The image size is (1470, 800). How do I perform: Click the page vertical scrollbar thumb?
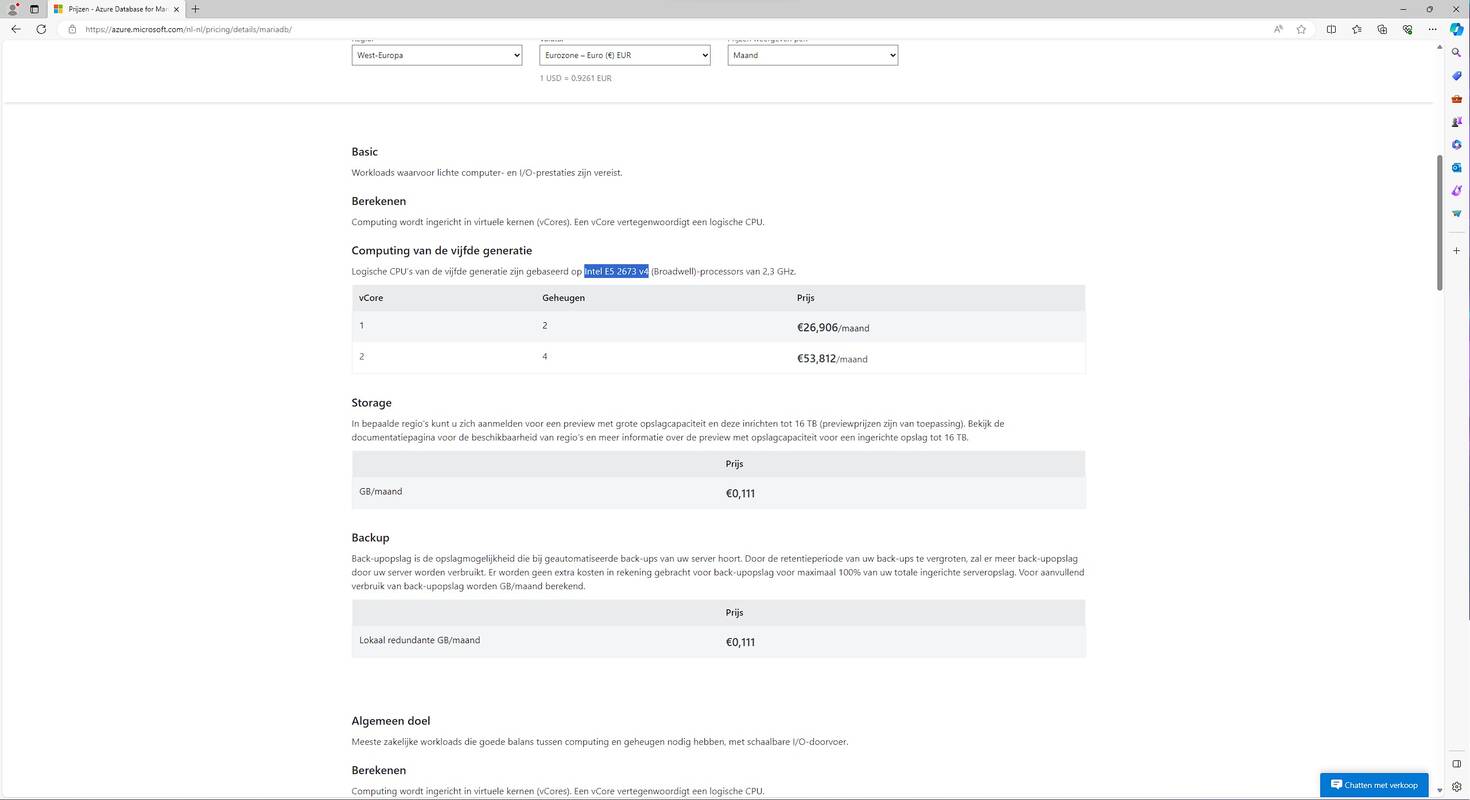pyautogui.click(x=1440, y=223)
